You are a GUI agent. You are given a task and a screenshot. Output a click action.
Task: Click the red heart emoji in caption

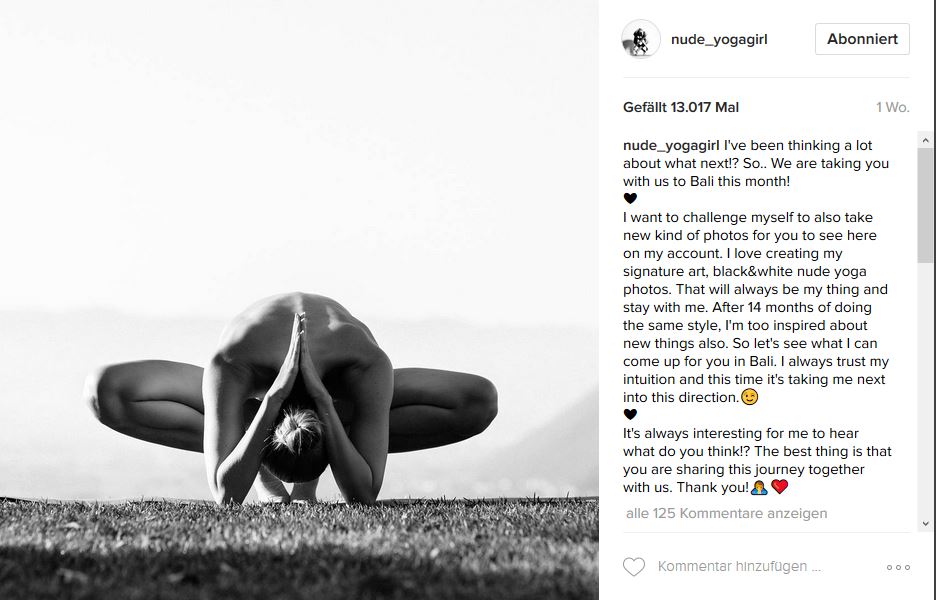tap(780, 487)
